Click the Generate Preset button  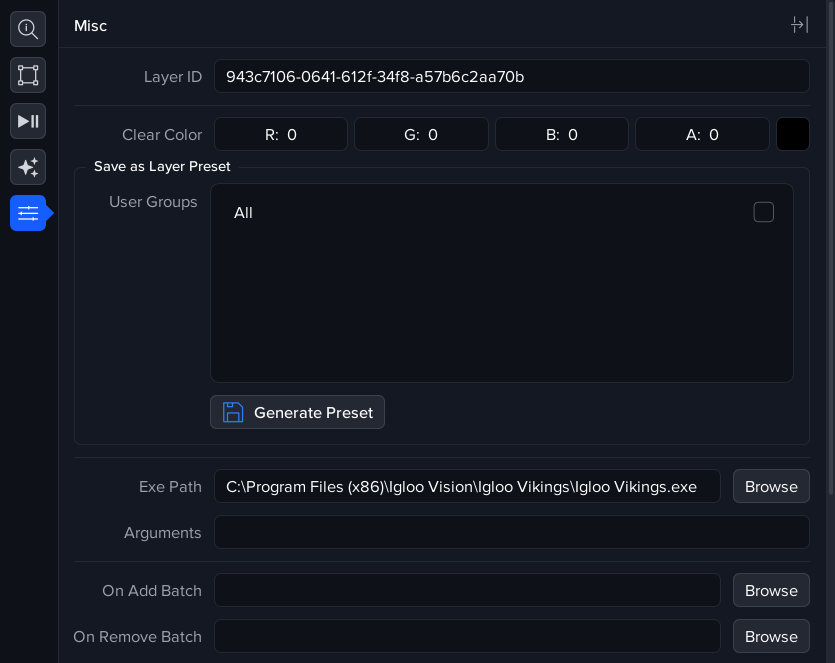297,412
